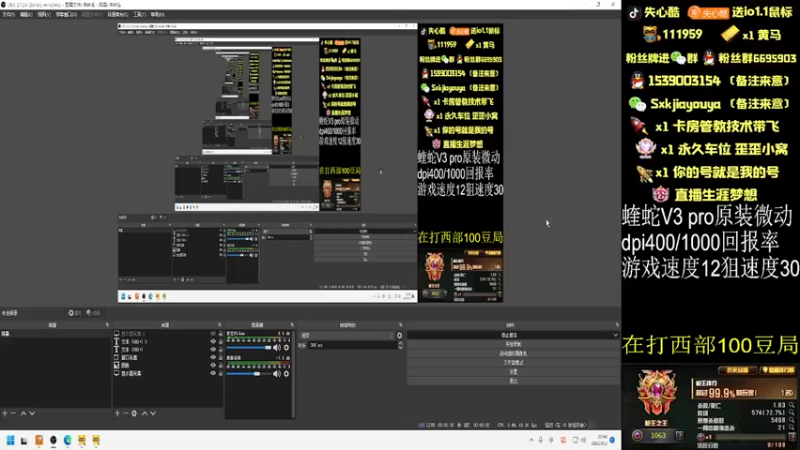This screenshot has width=800, height=450.
Task: Toggle the lock on the 窗口采集 source
Action: click(x=220, y=358)
